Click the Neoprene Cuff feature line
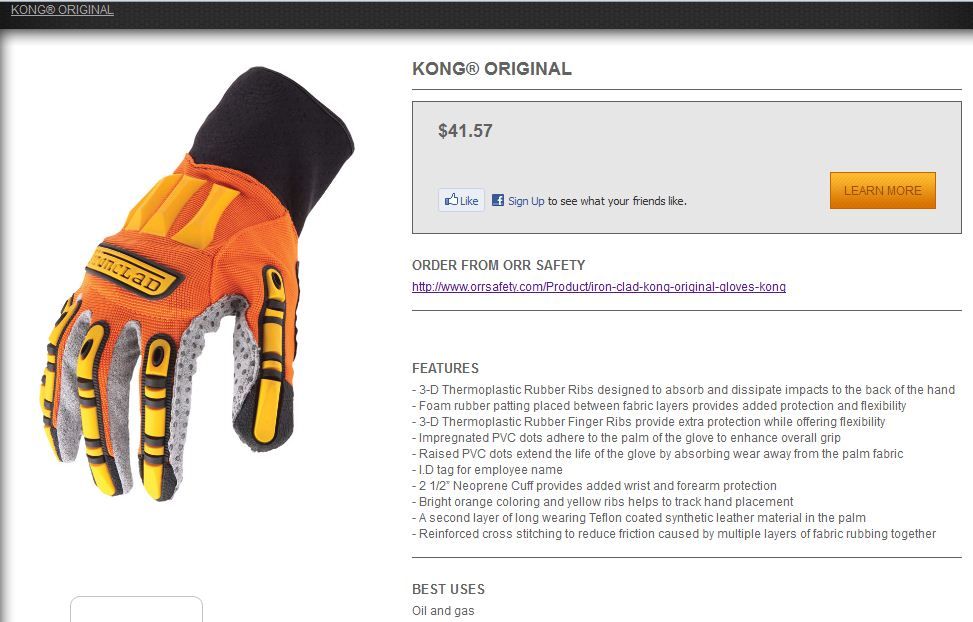Viewport: 973px width, 622px height. tap(594, 485)
